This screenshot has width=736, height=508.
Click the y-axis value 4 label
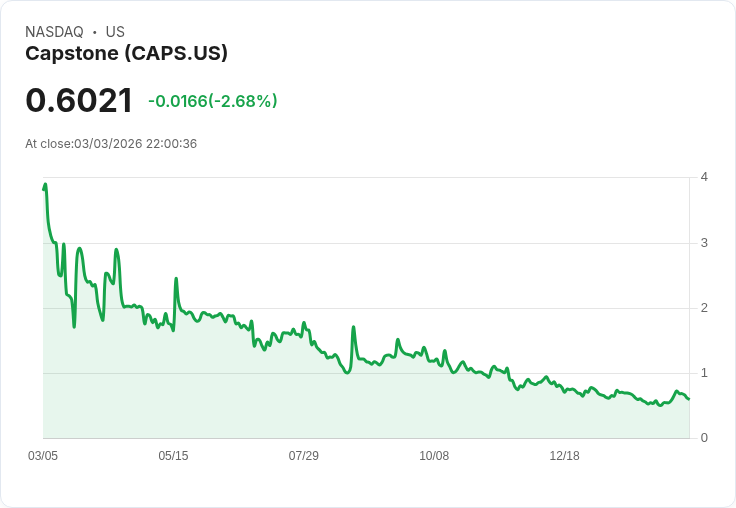[x=705, y=177]
